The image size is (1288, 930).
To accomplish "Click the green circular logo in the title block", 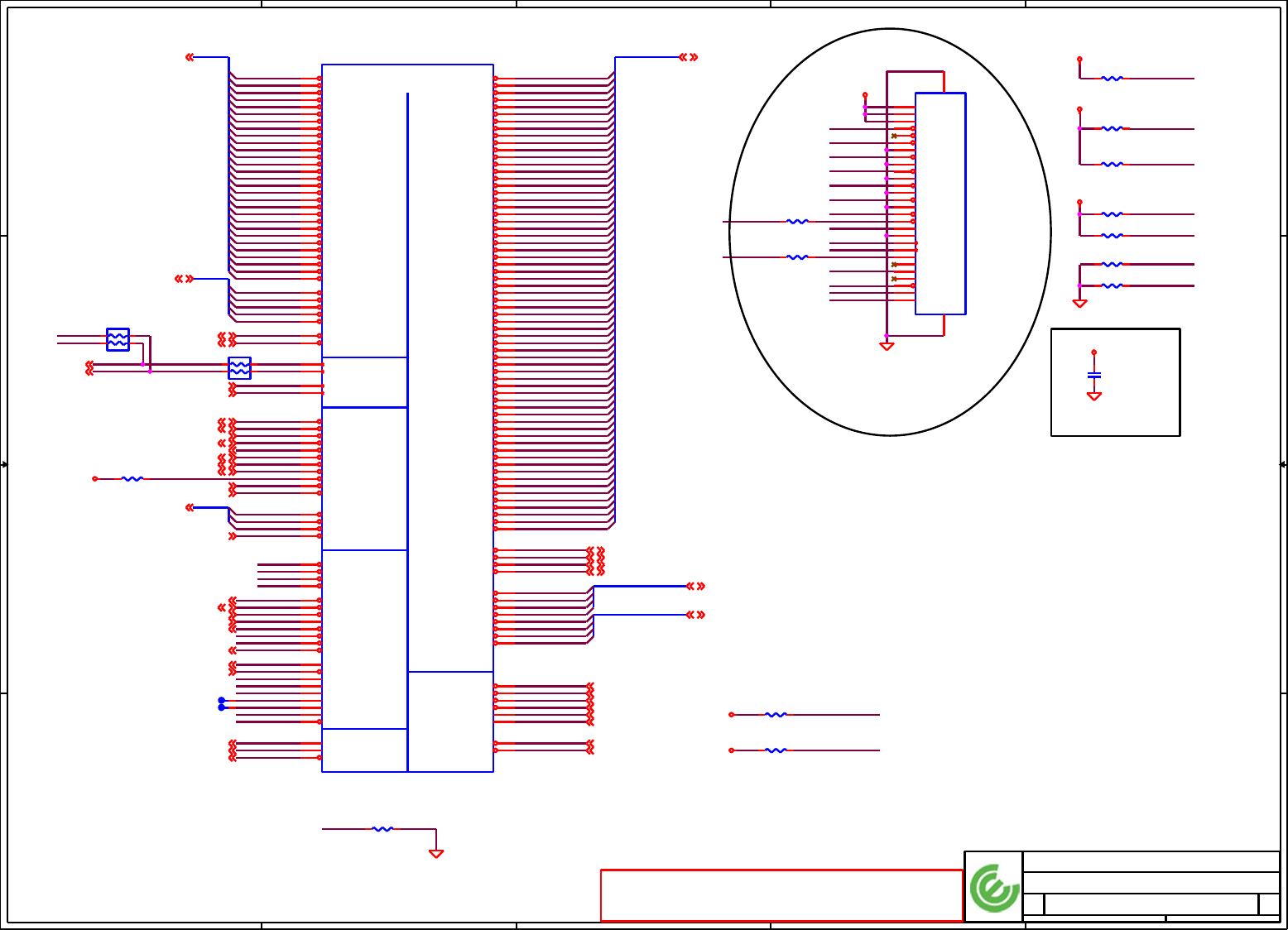I will click(994, 888).
